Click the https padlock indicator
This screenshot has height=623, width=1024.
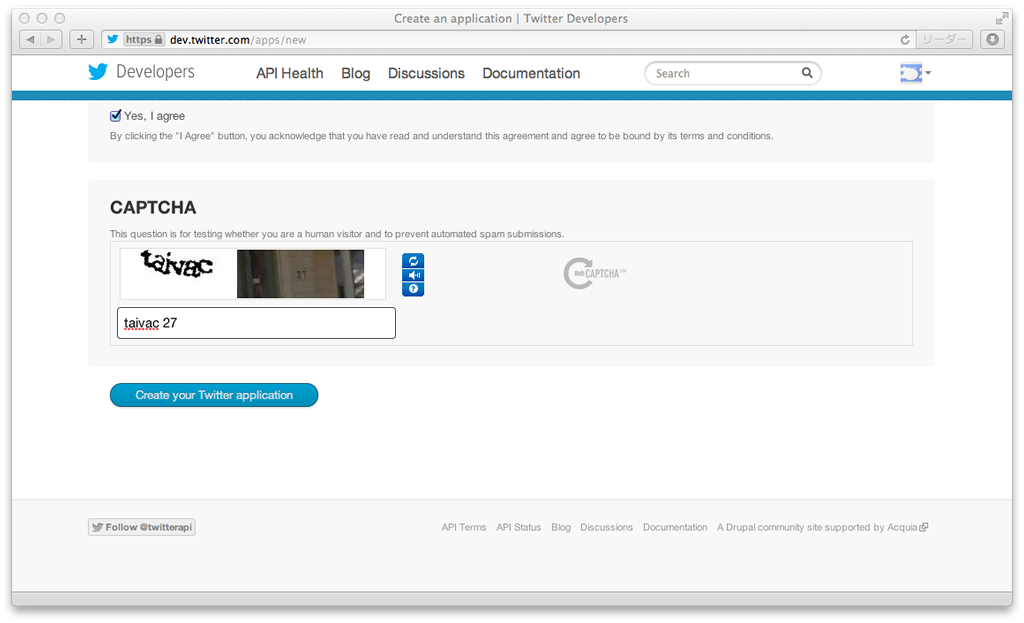[x=144, y=40]
